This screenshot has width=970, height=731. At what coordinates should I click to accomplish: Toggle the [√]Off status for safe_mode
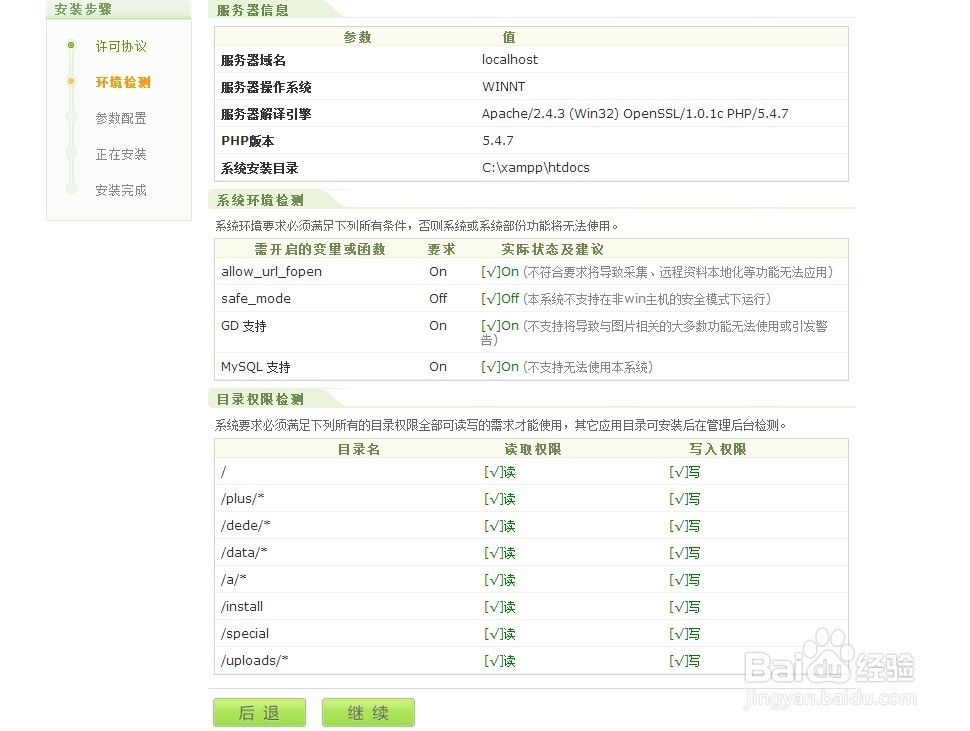(x=500, y=298)
